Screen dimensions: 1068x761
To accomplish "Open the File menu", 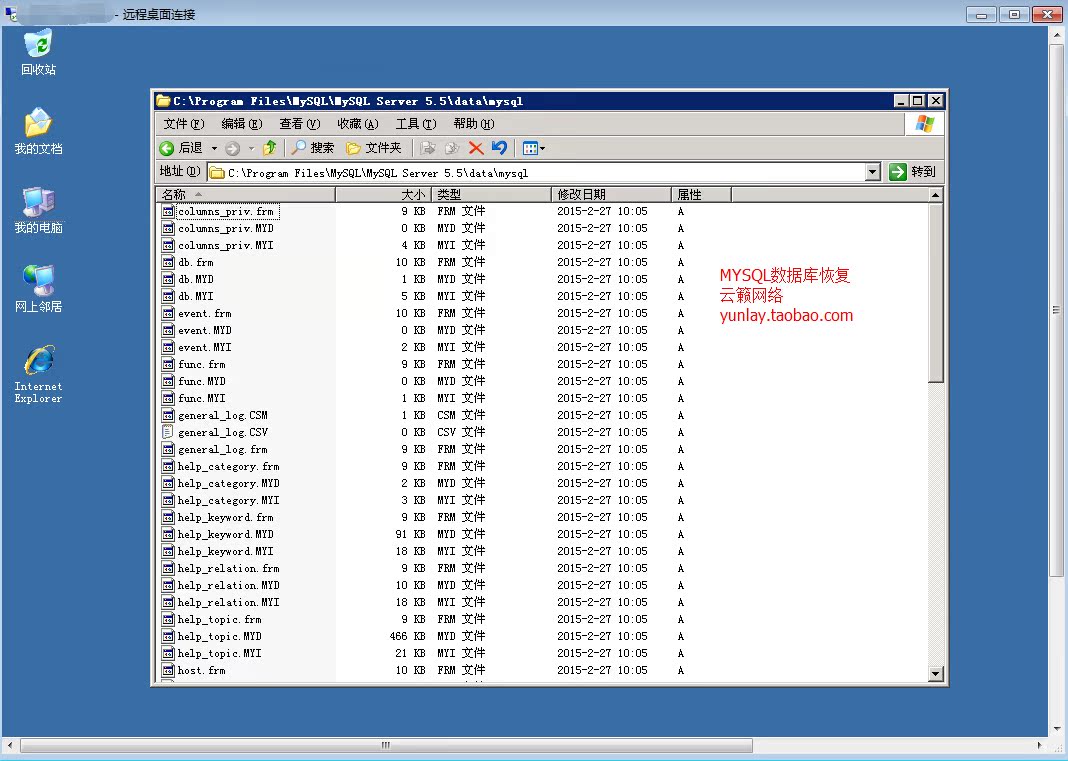I will (x=184, y=123).
